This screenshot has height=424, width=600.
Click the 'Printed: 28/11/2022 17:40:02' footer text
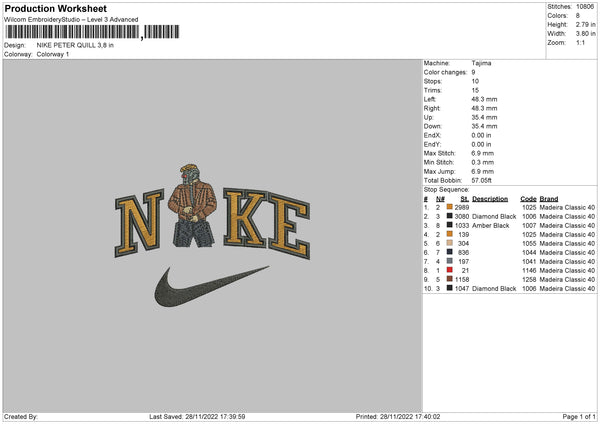pyautogui.click(x=398, y=416)
